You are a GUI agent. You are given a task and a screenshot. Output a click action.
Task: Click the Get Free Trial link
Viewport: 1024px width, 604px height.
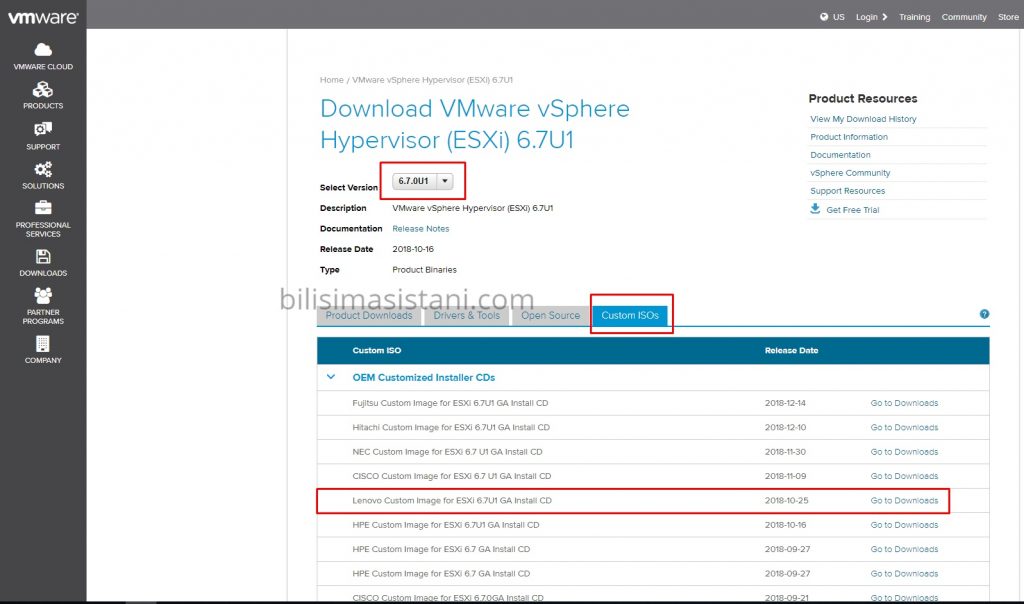(853, 210)
